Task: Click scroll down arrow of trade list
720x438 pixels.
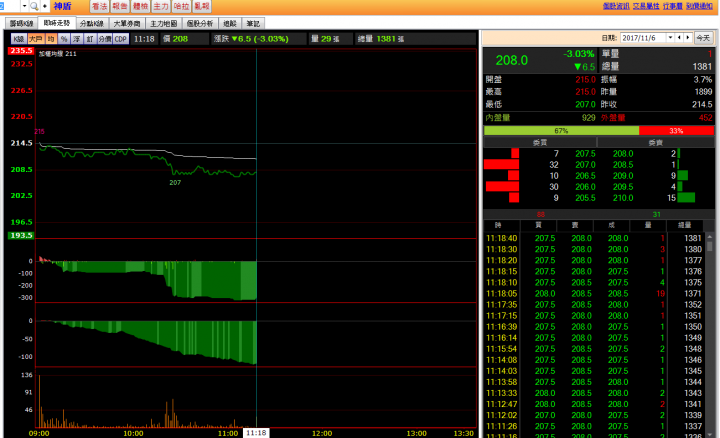Action: 710,434
